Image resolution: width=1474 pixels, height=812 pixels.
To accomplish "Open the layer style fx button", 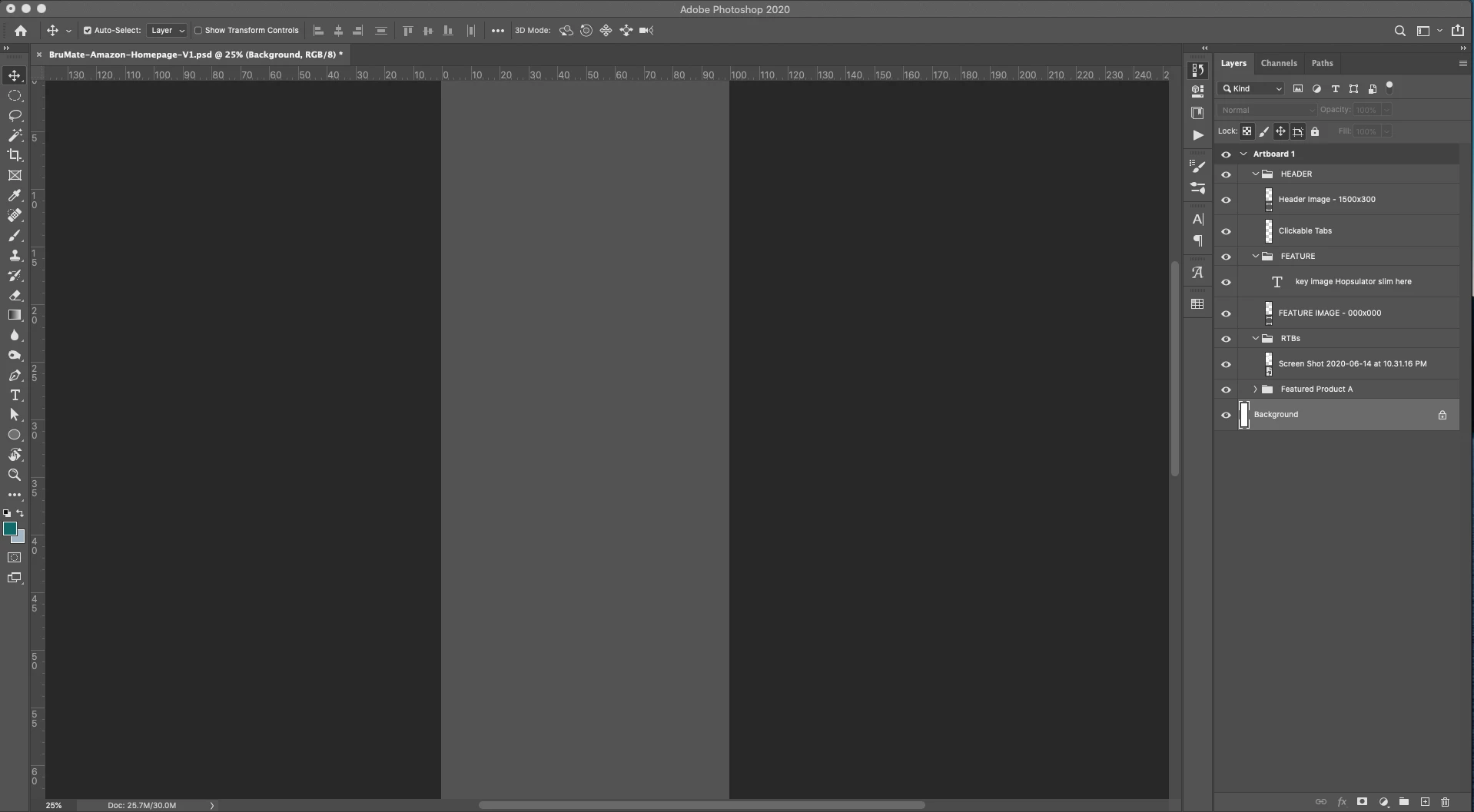I will pos(1342,802).
